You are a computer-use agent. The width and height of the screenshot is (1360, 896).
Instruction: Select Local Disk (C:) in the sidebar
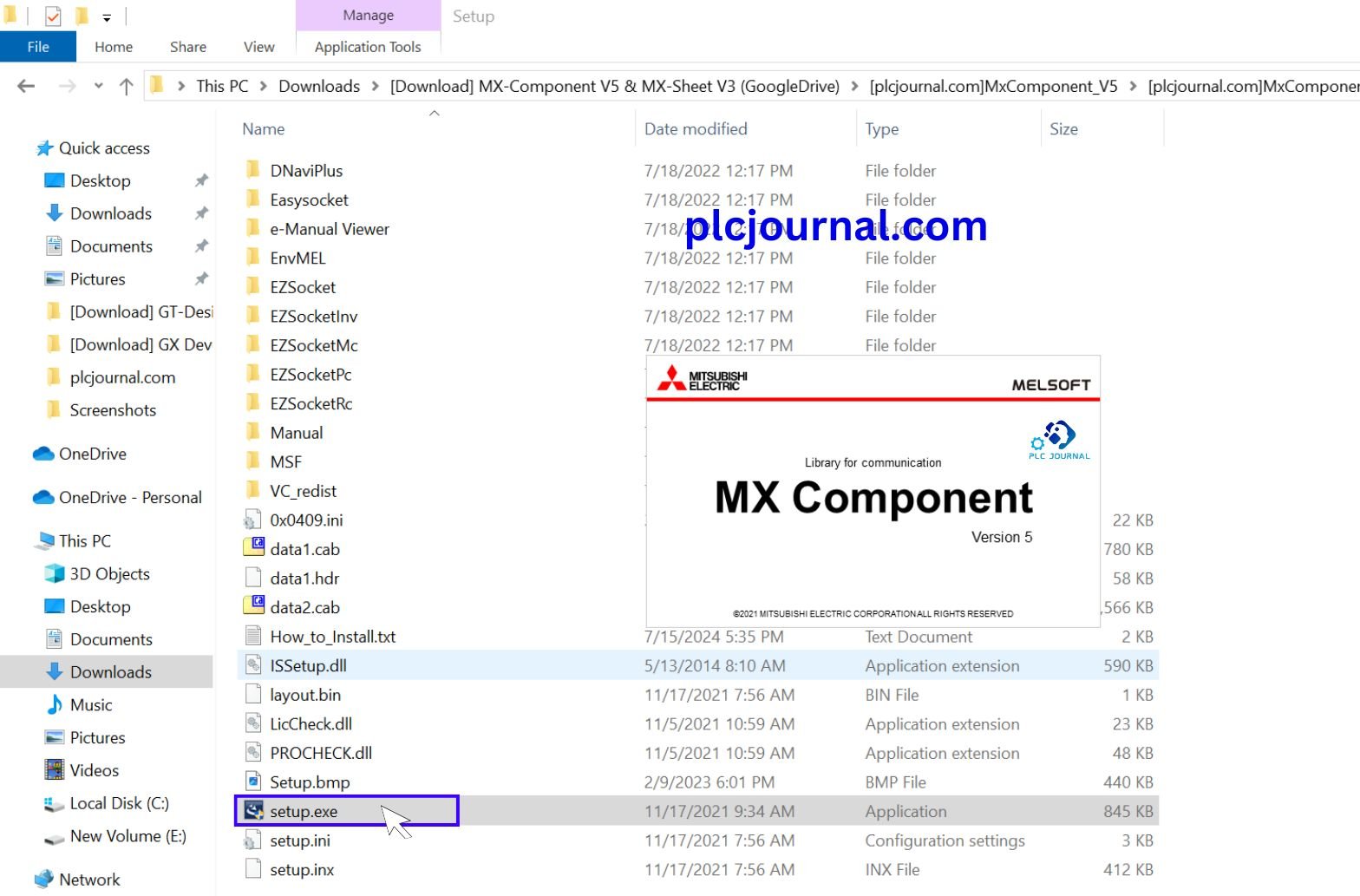coord(119,803)
